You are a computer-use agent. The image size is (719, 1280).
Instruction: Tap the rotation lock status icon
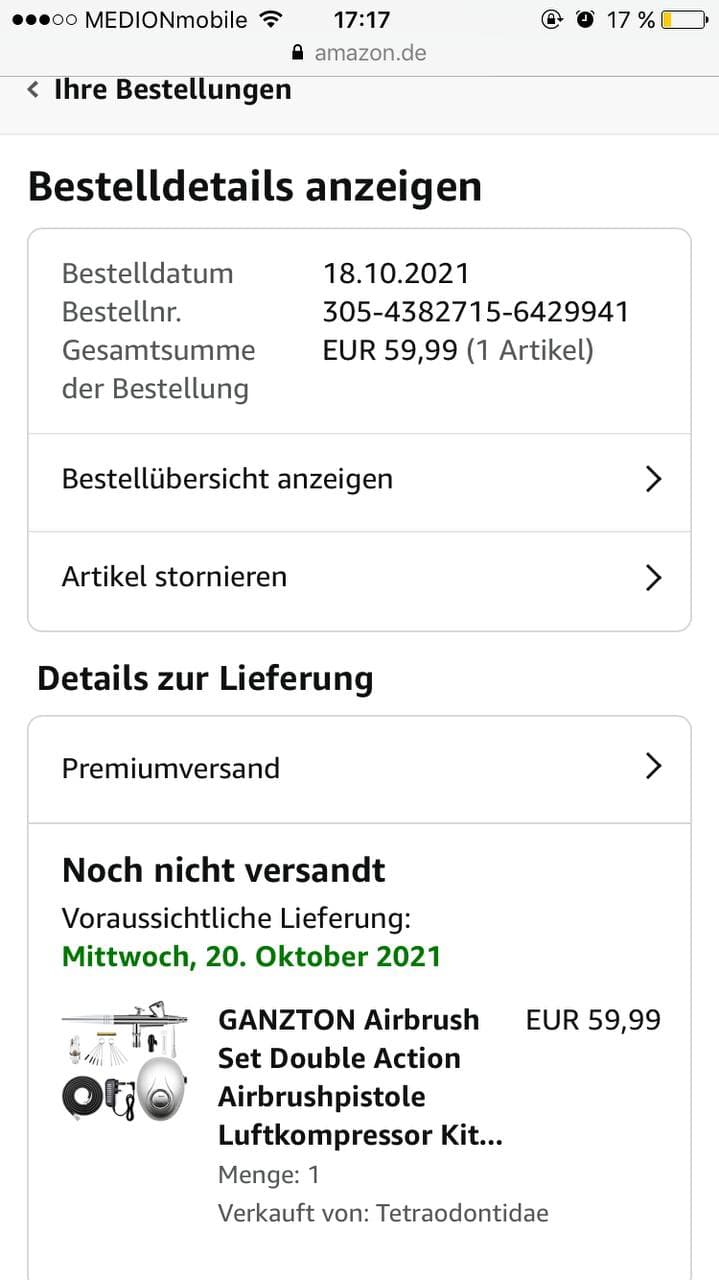click(551, 20)
